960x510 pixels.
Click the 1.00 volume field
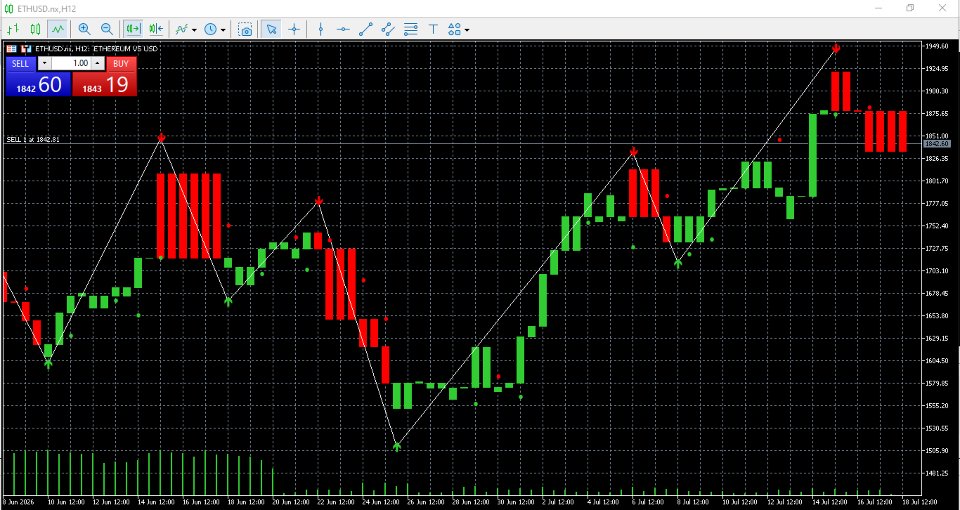[72, 64]
